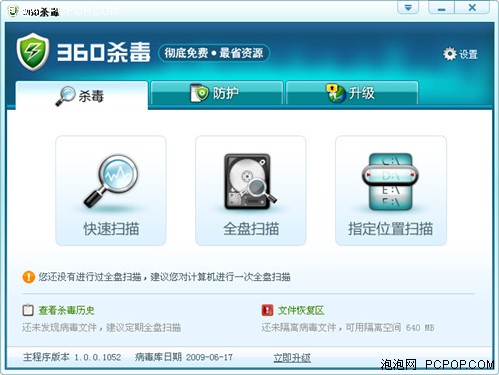Click the 还未隔离病毒文件 quarantine status text
The width and height of the screenshot is (499, 375).
tap(348, 327)
